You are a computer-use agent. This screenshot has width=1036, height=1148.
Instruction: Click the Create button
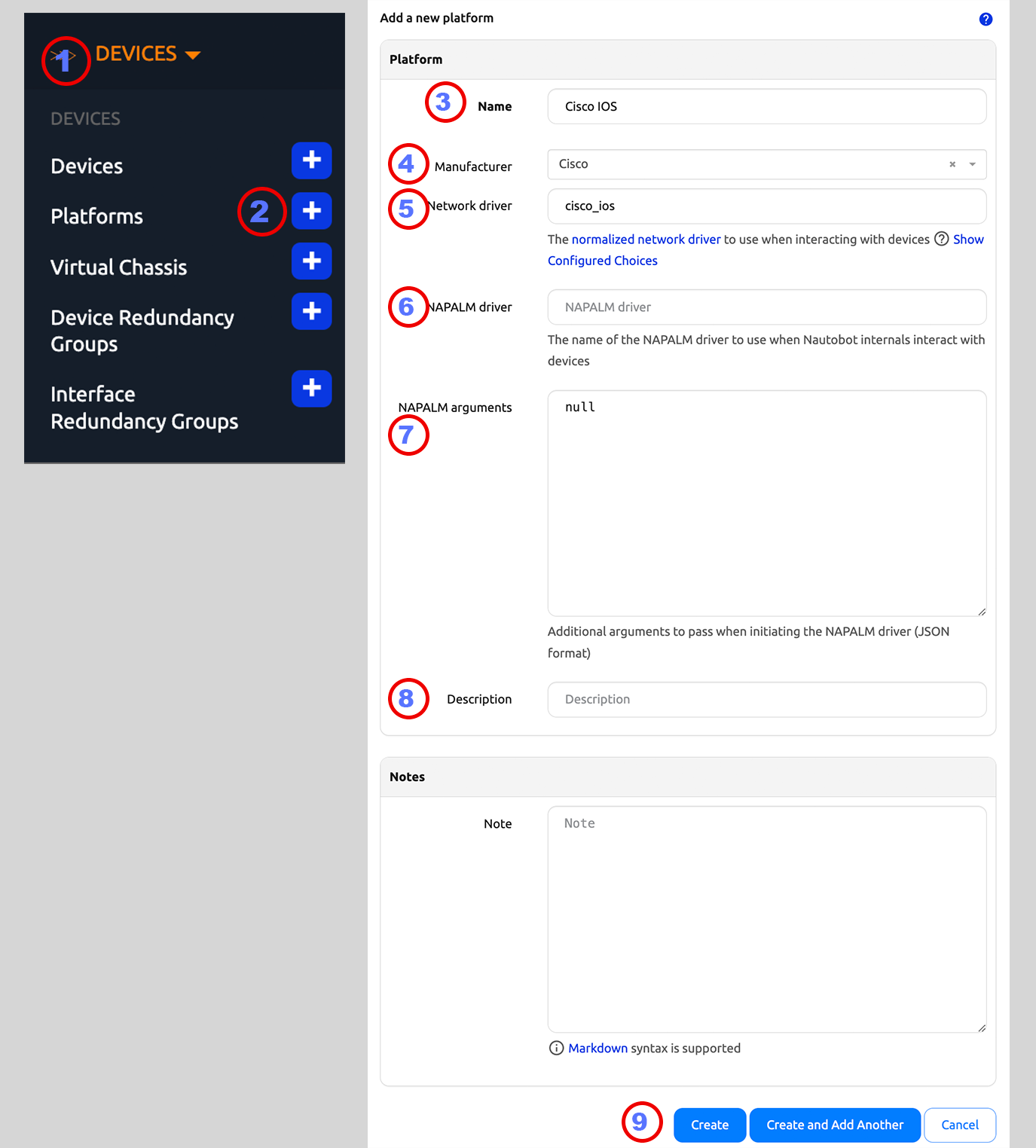tap(708, 1125)
